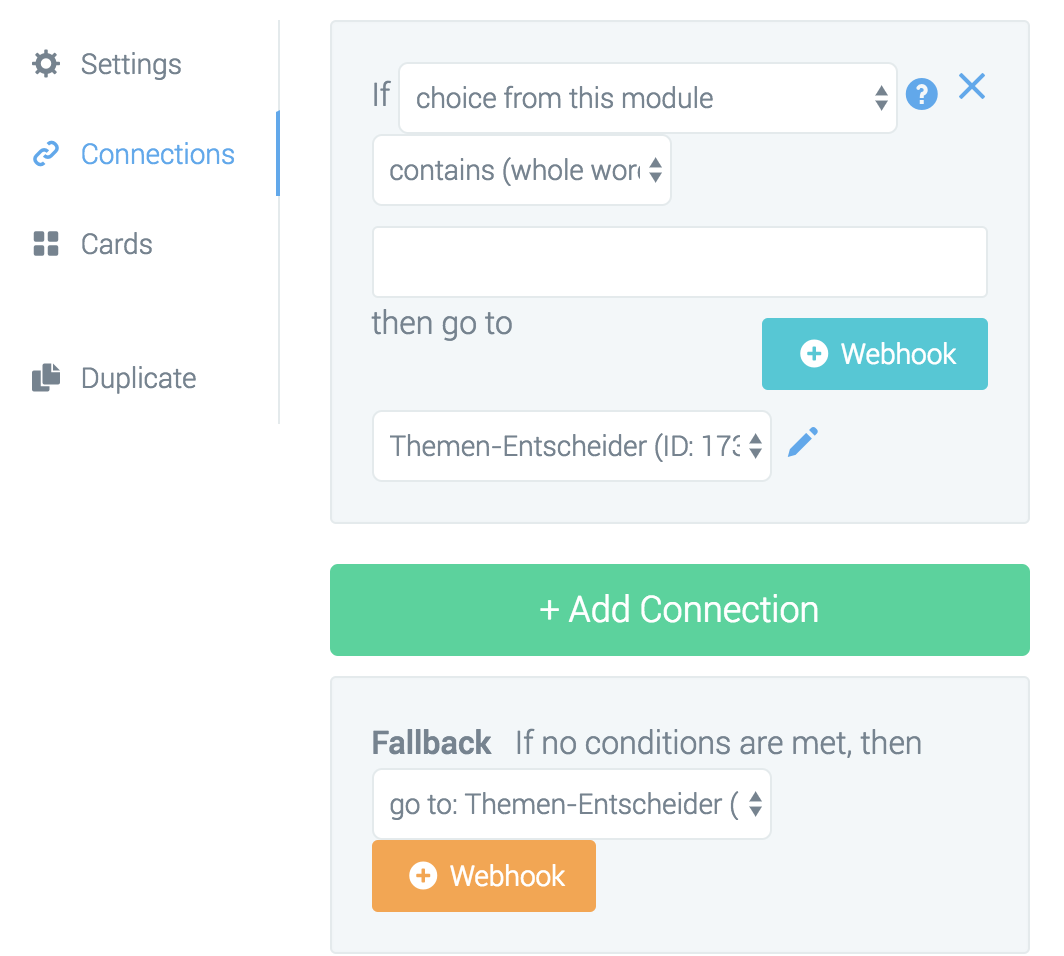This screenshot has width=1064, height=956.
Task: Click the Duplicate copy icon
Action: [46, 377]
